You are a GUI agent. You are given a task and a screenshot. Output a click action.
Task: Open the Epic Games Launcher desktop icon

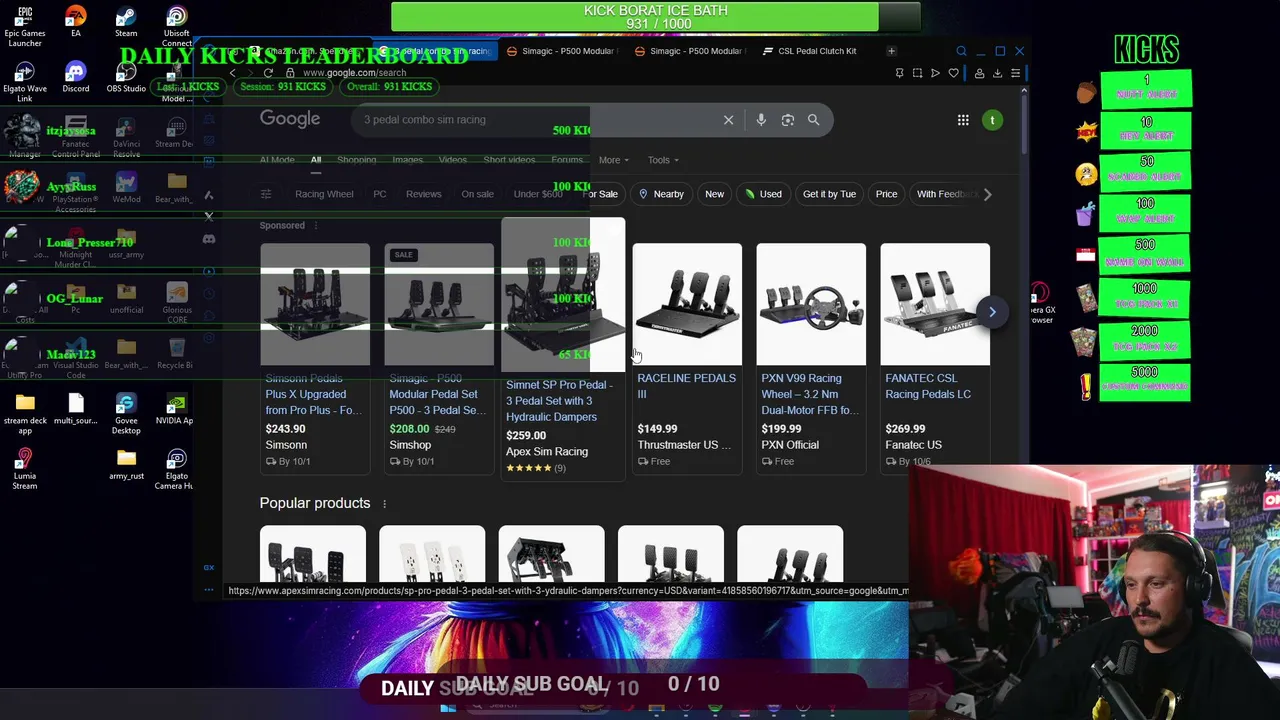pyautogui.click(x=25, y=27)
